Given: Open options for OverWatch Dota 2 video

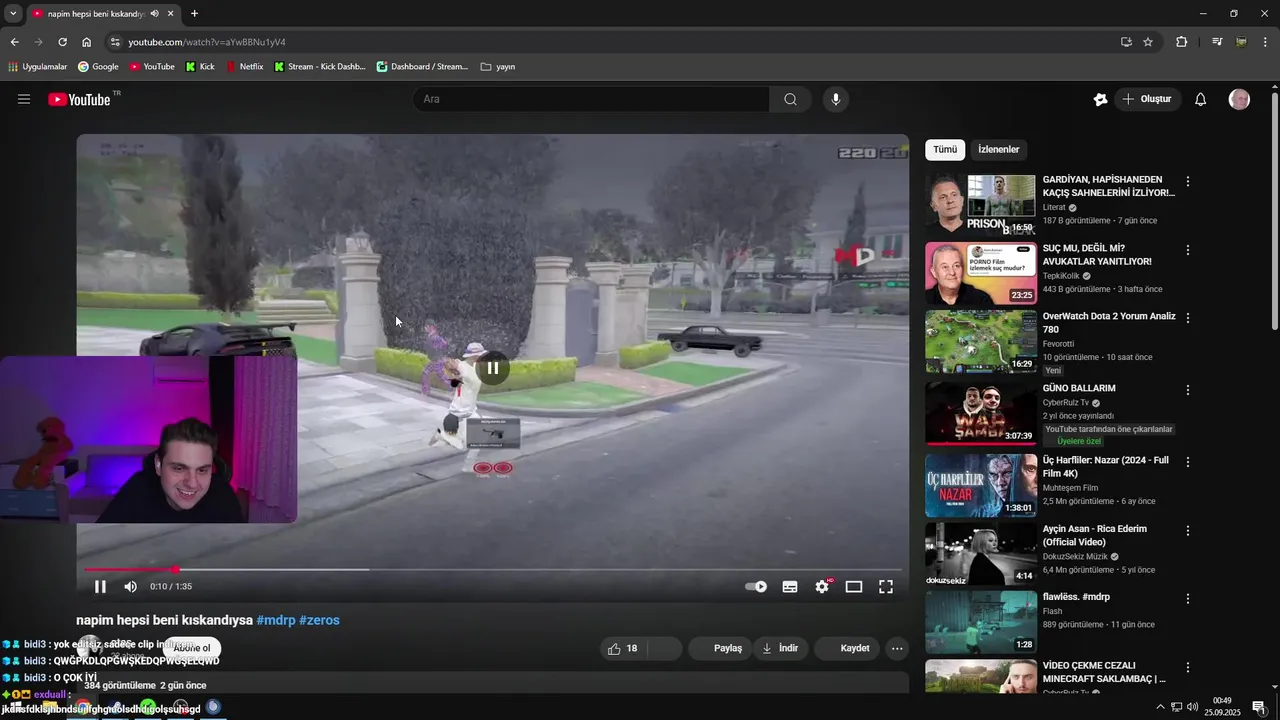Looking at the screenshot, I should click(x=1188, y=318).
